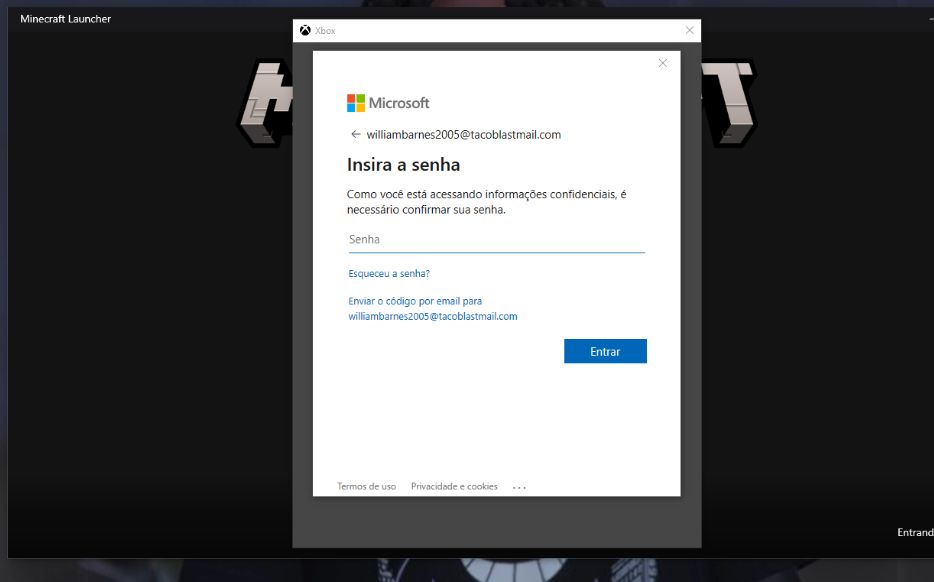Click the Minecraft logo block left of dialog
This screenshot has width=934, height=582.
[265, 102]
